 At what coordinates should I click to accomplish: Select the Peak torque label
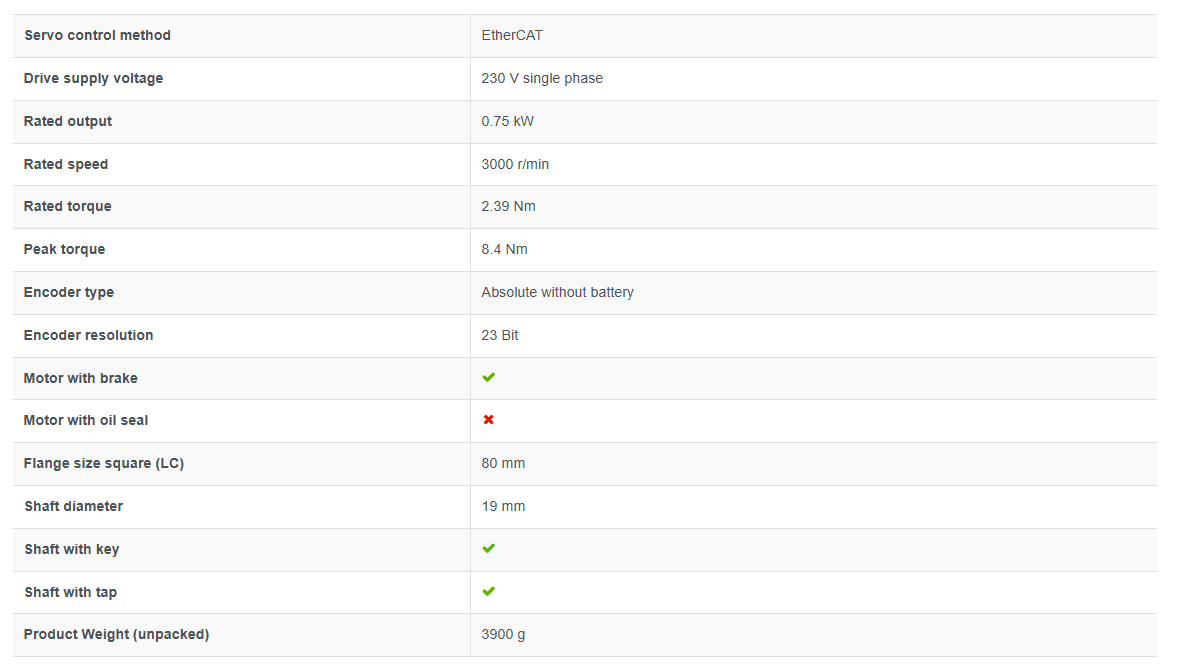tap(64, 249)
